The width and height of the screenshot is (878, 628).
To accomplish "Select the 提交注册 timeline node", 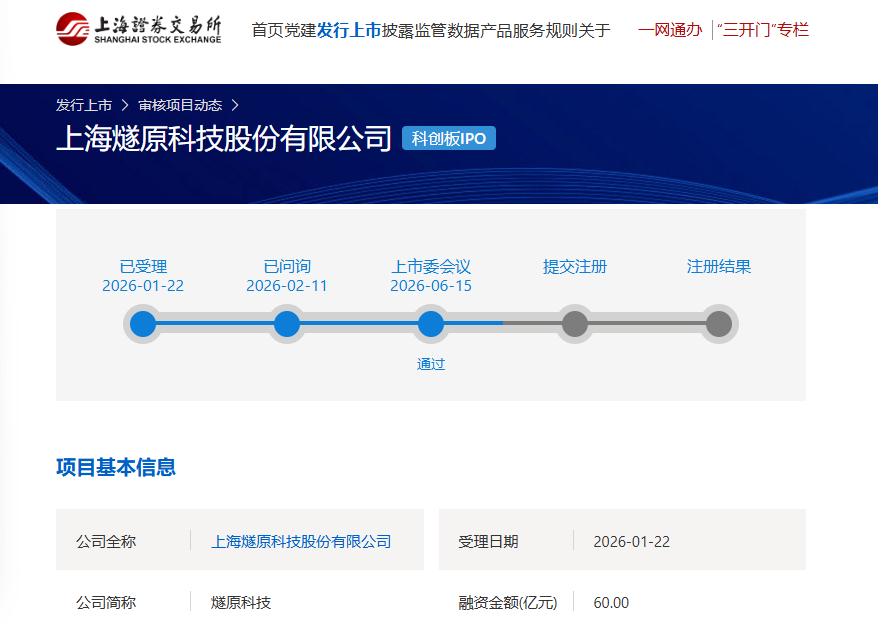I will [575, 324].
